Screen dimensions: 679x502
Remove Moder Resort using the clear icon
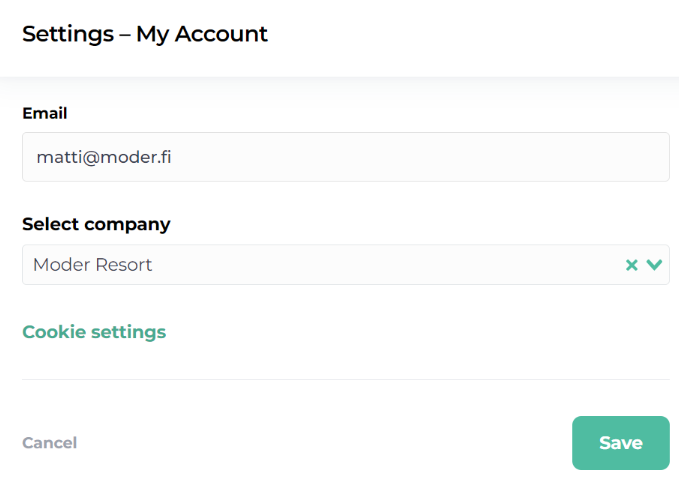(631, 265)
